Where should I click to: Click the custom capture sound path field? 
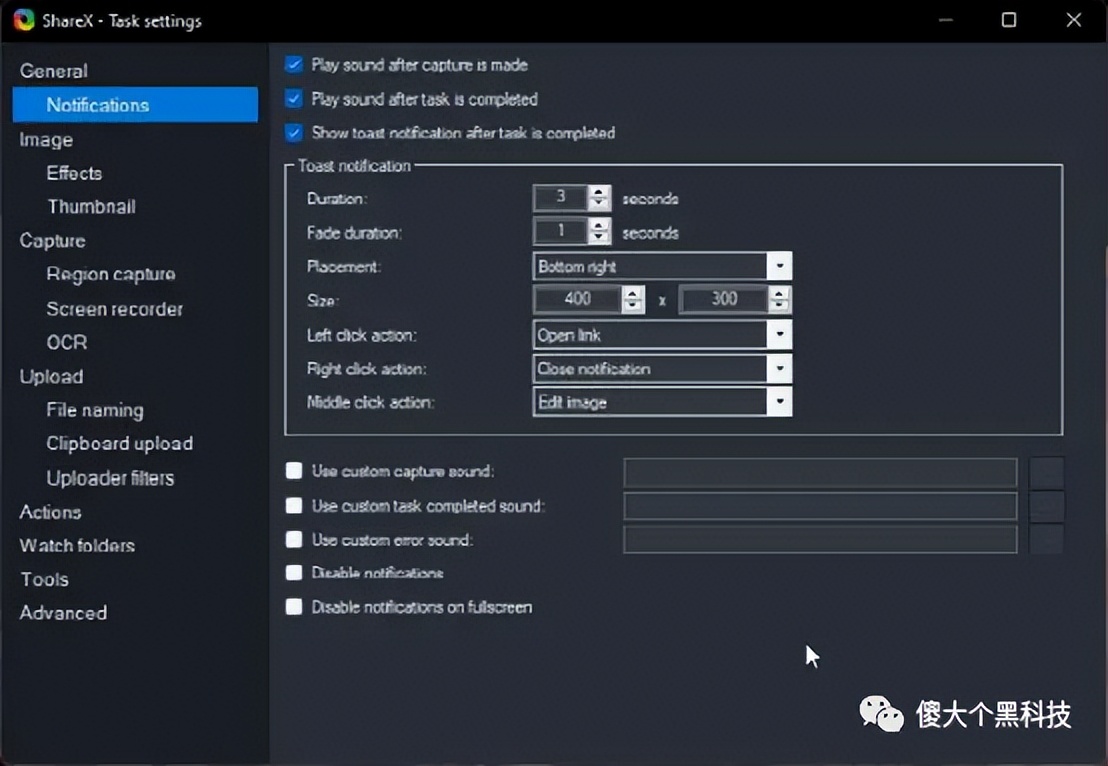tap(820, 472)
